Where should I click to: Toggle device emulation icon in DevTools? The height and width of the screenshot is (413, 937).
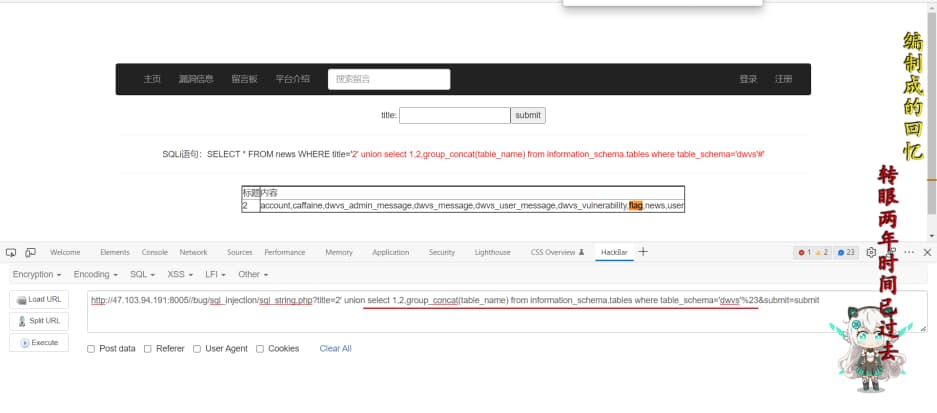(x=30, y=252)
